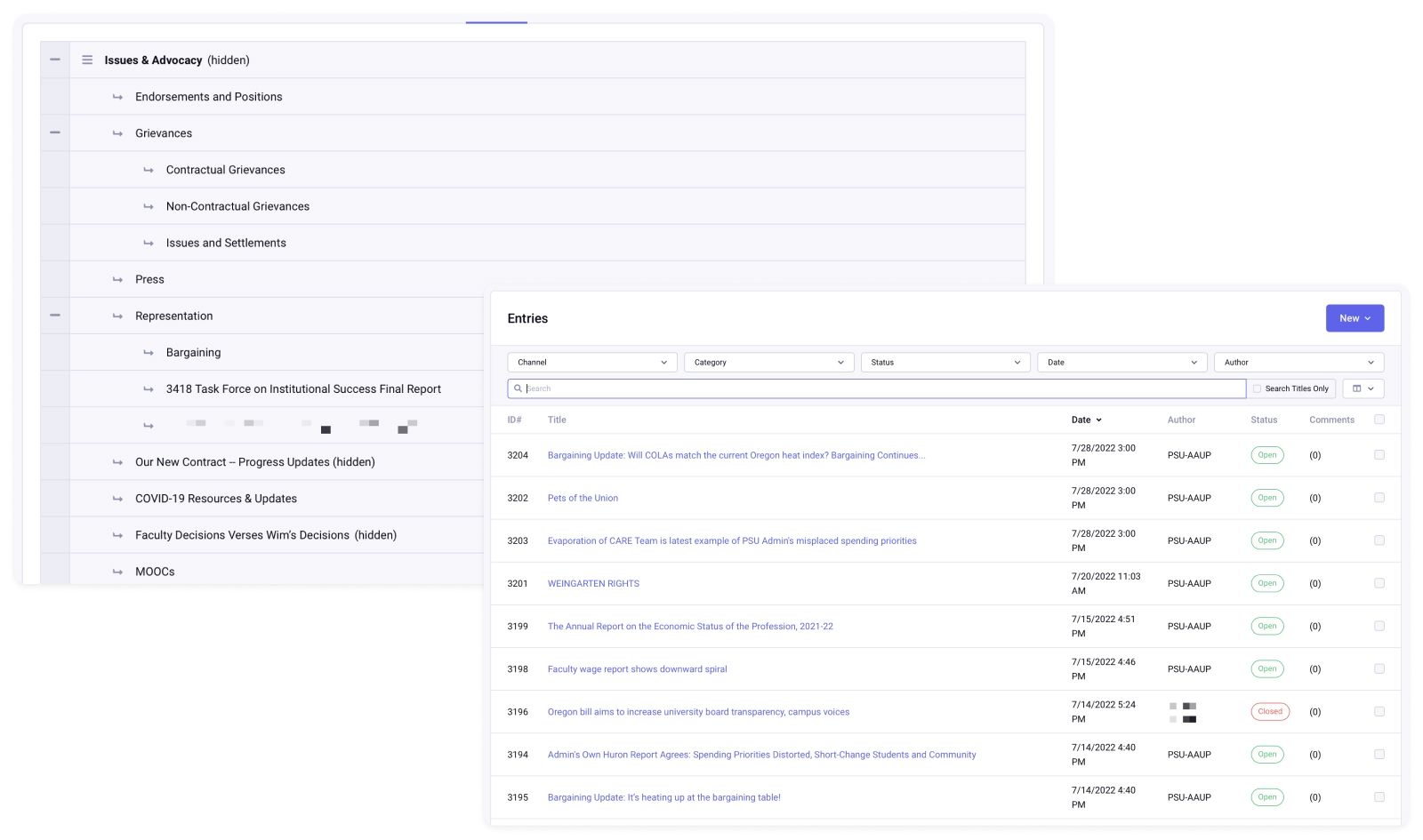This screenshot has width=1423, height=840.
Task: Open the WEINGARTEN RIGHTS entry
Action: tap(593, 583)
